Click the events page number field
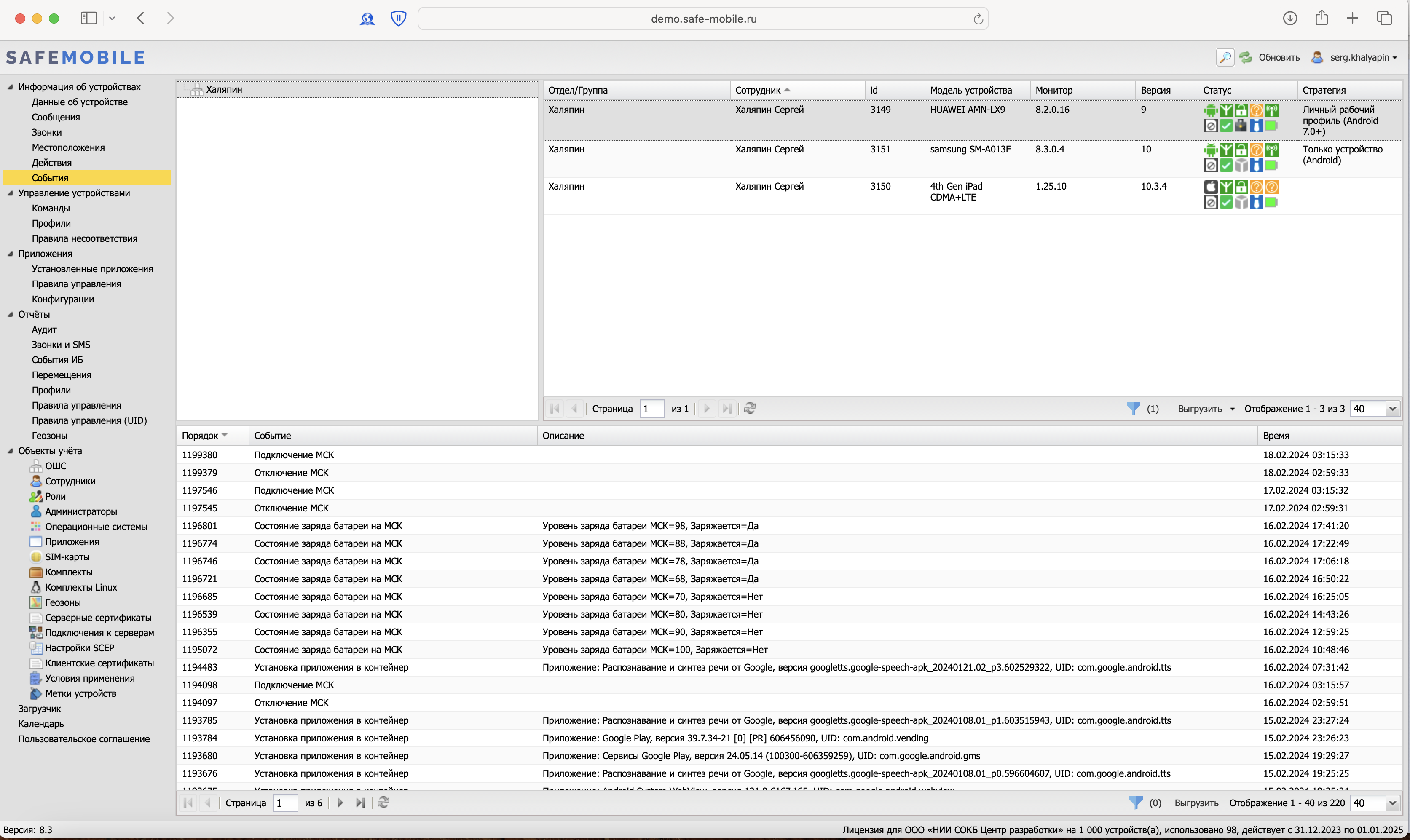 (x=285, y=803)
